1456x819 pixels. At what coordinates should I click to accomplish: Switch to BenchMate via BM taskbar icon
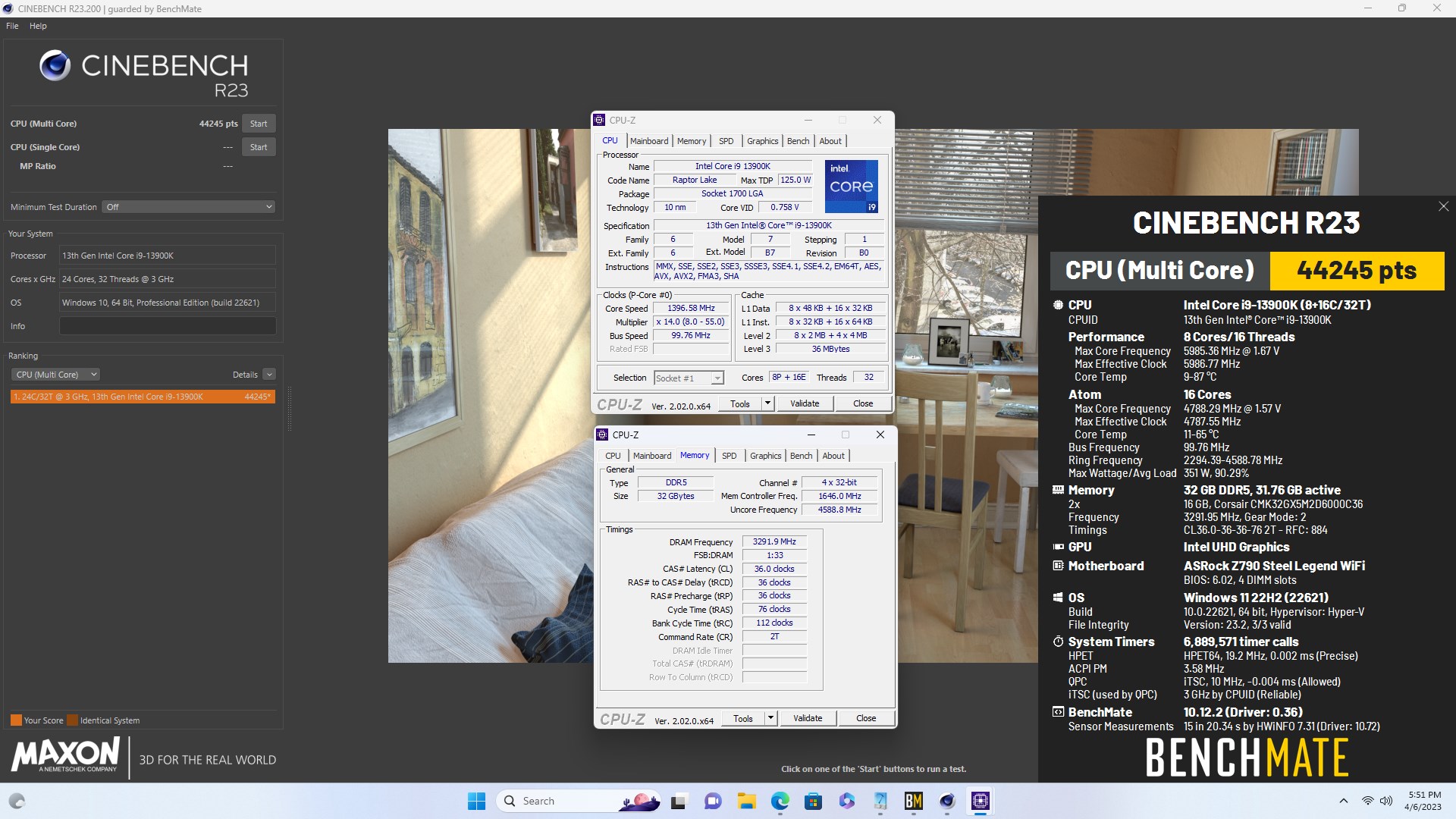tap(913, 801)
